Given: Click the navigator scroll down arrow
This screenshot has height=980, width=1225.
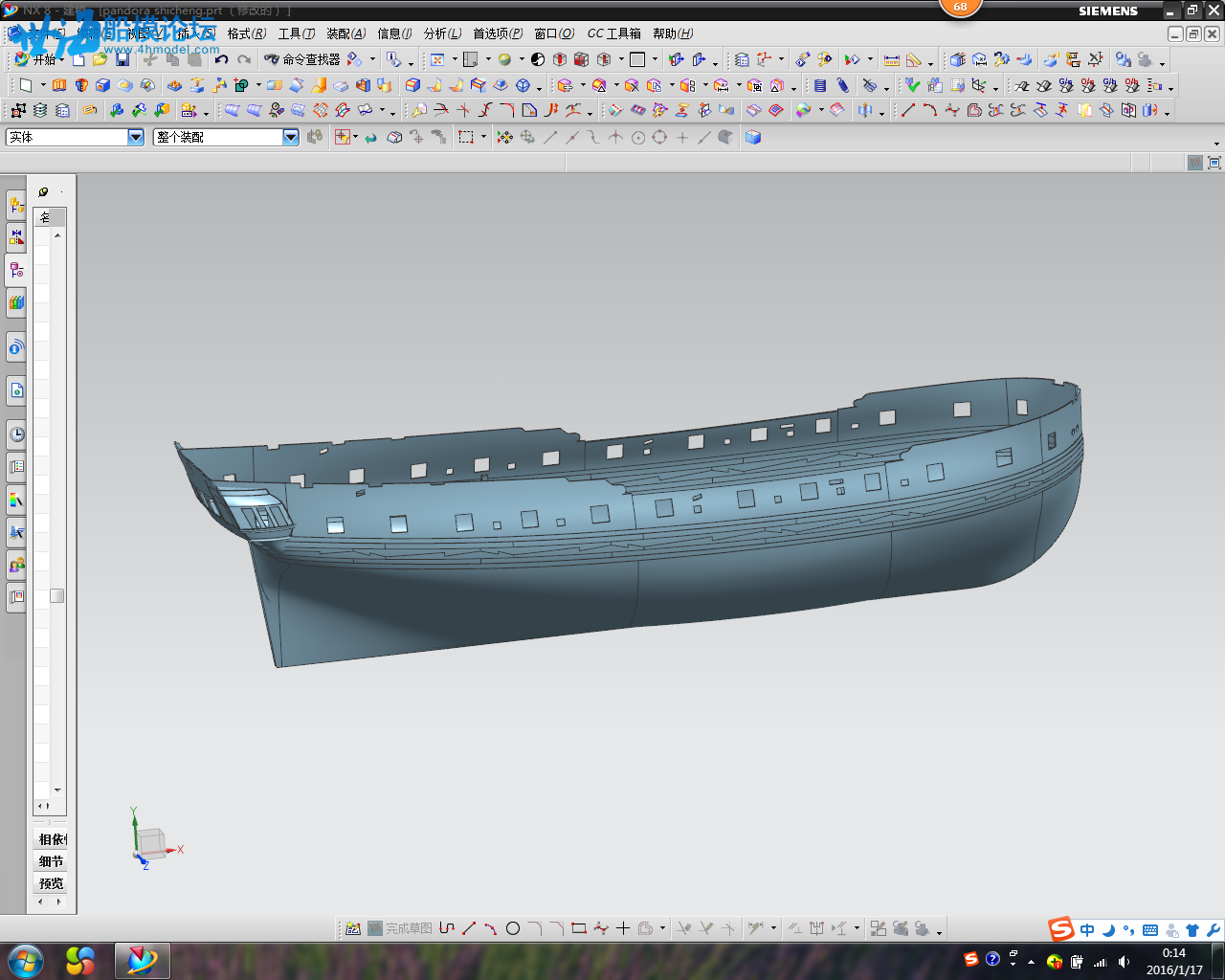Looking at the screenshot, I should point(57,790).
